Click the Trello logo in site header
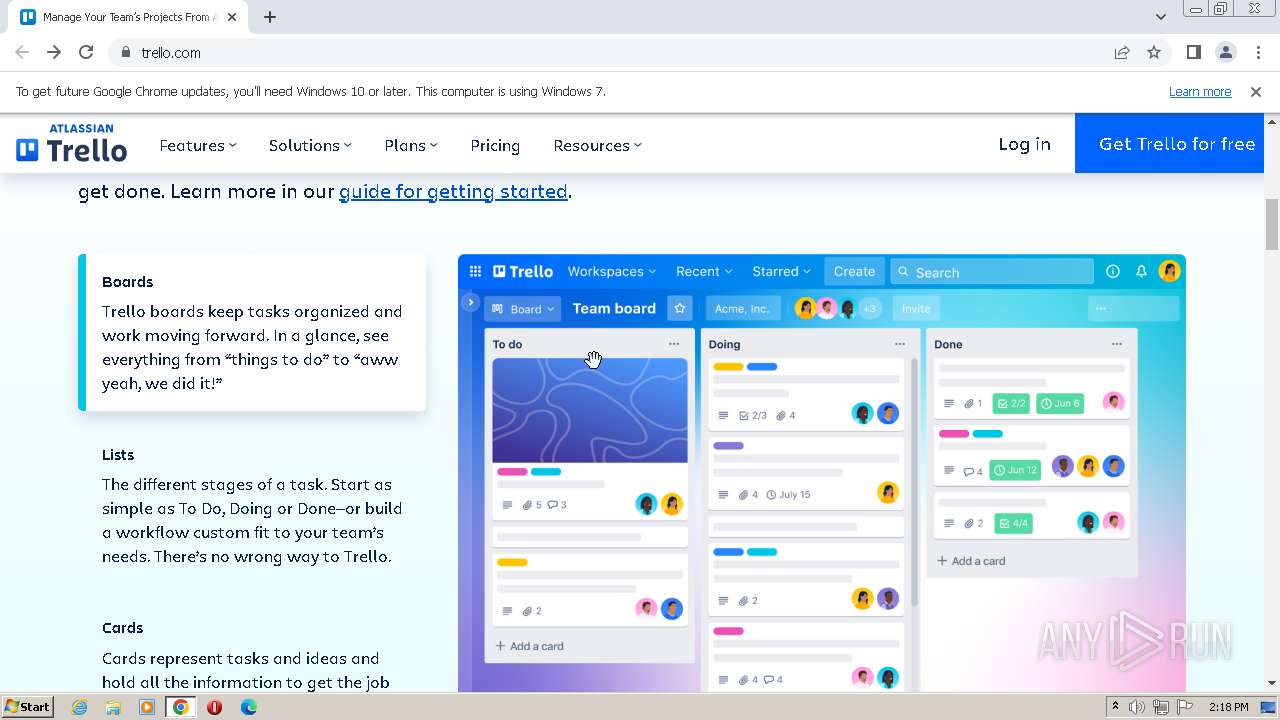The image size is (1280, 720). (72, 144)
